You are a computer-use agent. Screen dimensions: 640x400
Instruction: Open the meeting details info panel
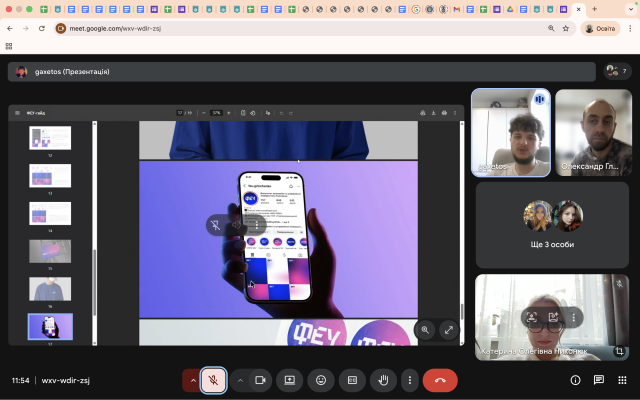pos(575,380)
